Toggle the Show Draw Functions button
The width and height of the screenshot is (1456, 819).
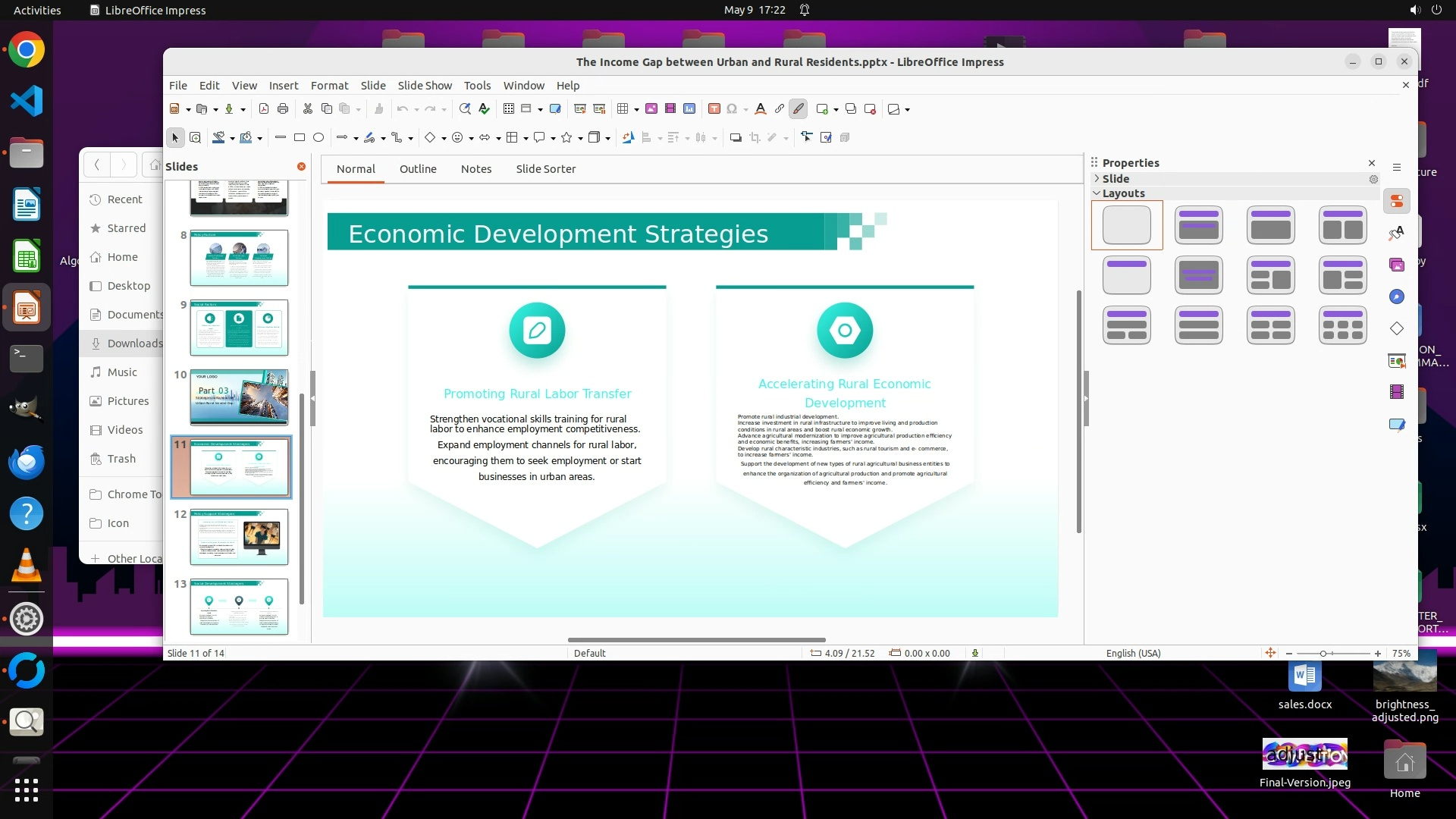coord(798,109)
